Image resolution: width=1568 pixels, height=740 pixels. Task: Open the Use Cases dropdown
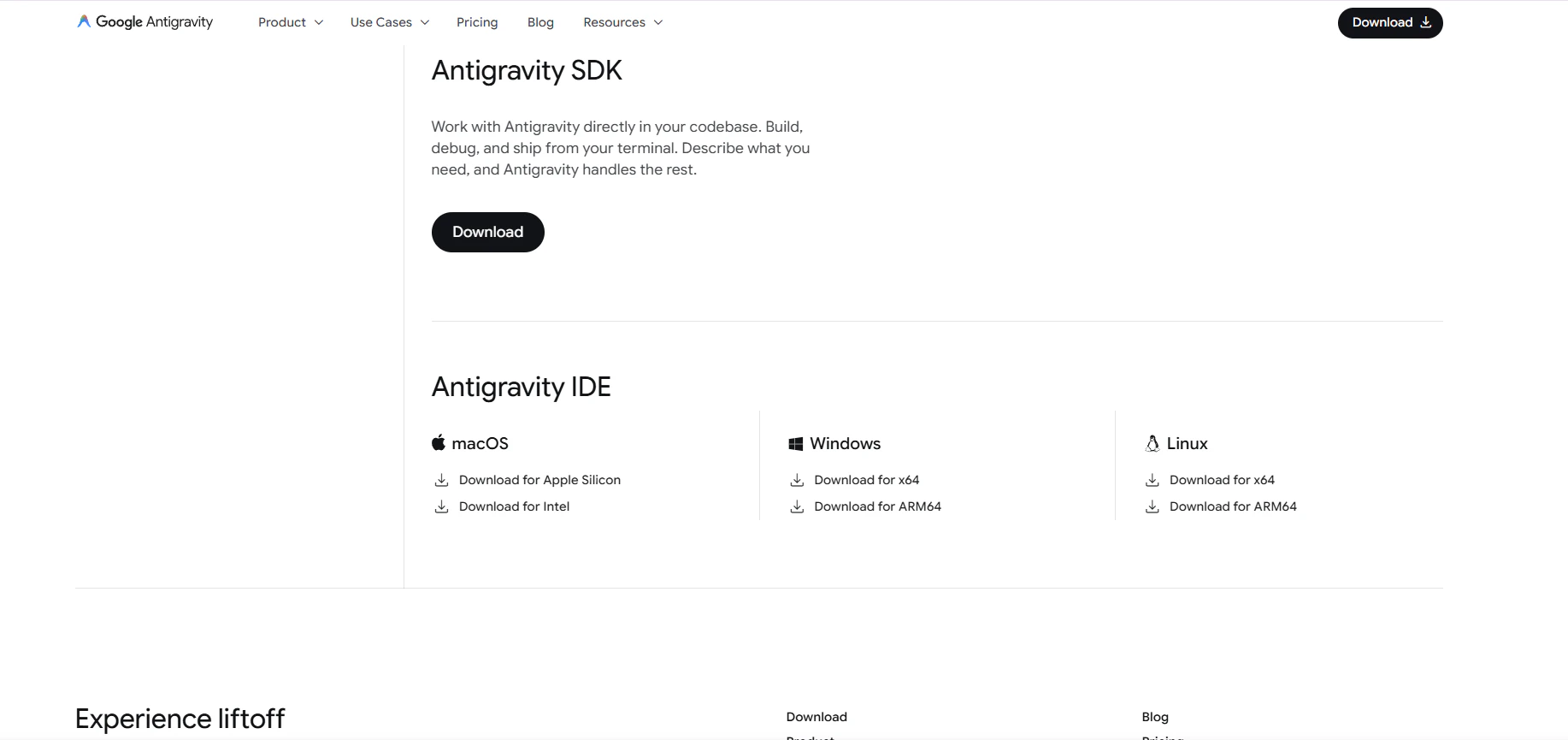coord(390,22)
